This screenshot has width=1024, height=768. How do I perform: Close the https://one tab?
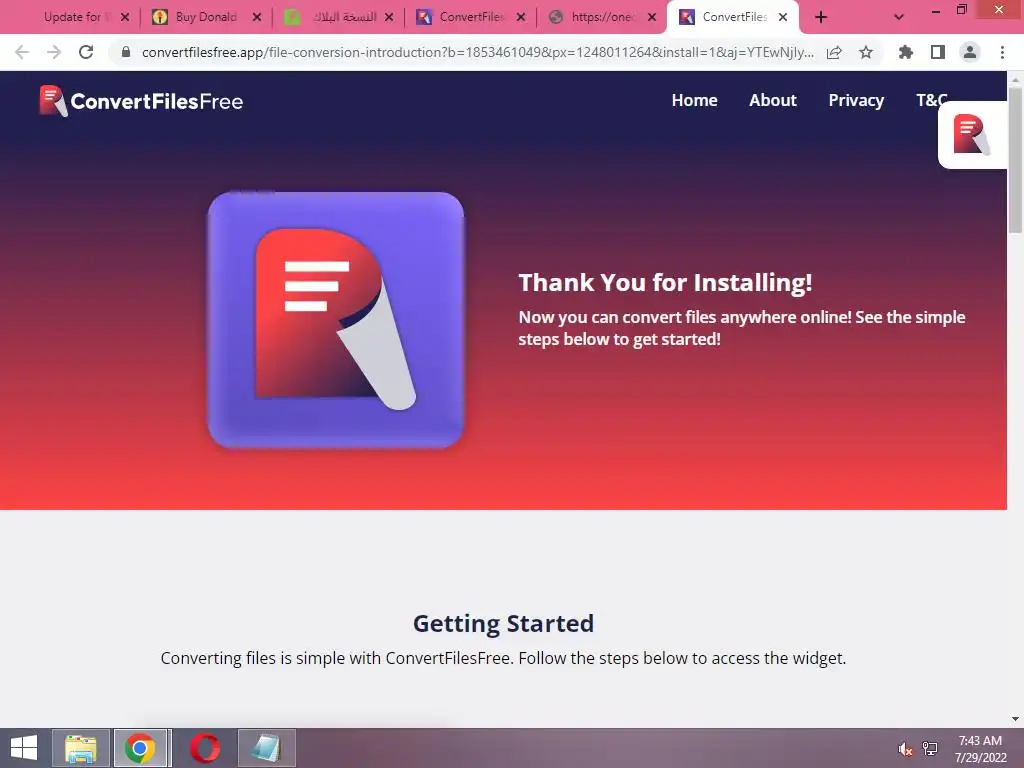point(652,17)
